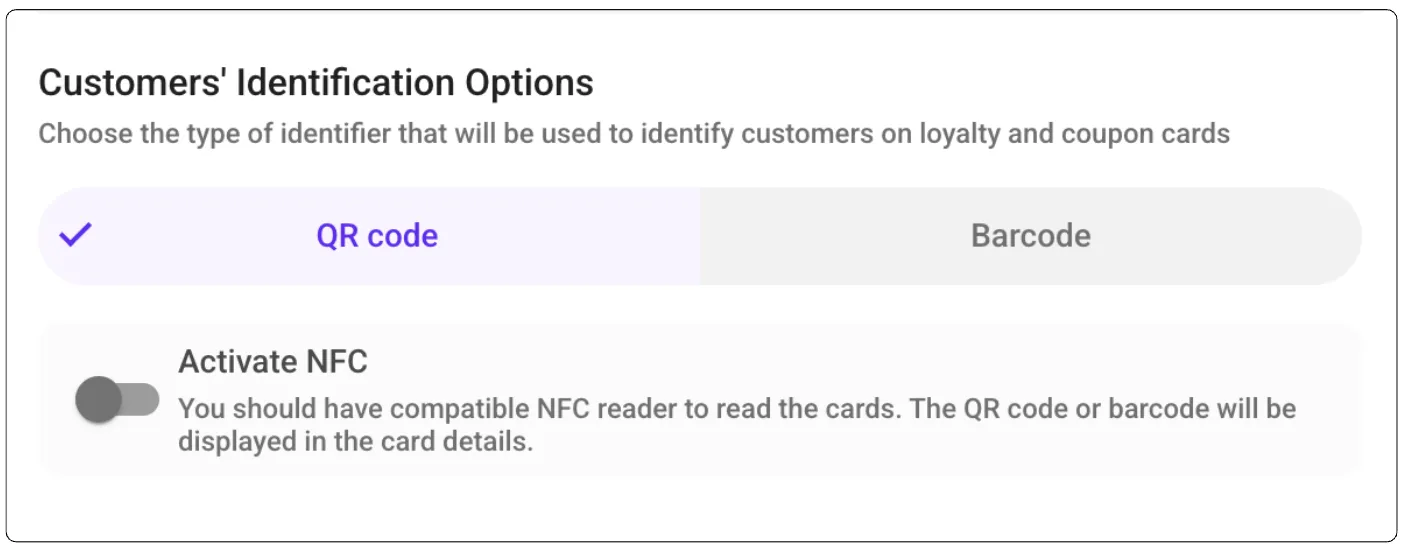Screen dimensions: 1406x550
Task: Click the light track of NFC switch
Action: coord(142,401)
